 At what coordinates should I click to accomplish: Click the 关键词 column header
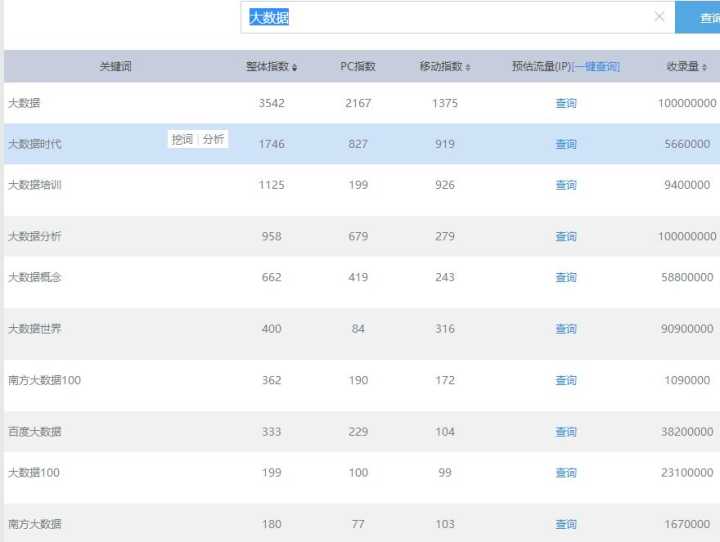tap(115, 67)
